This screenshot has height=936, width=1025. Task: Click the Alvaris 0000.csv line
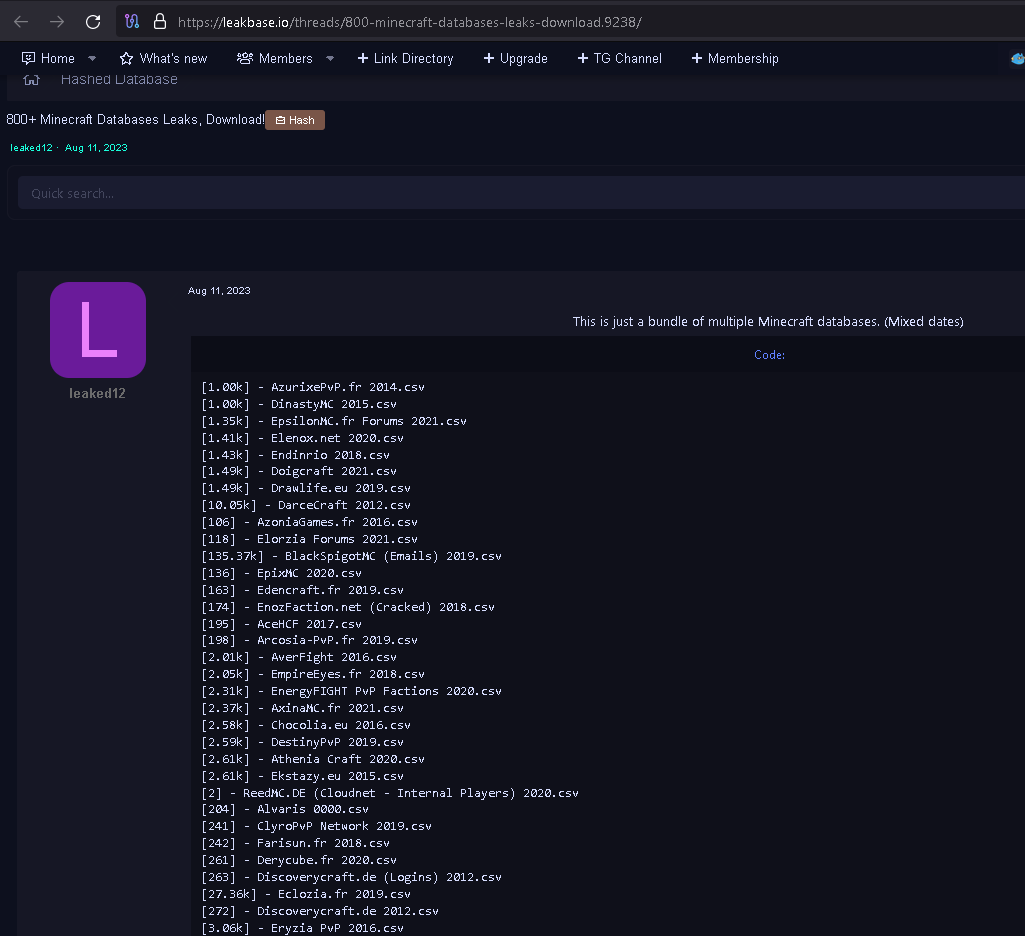coord(285,809)
